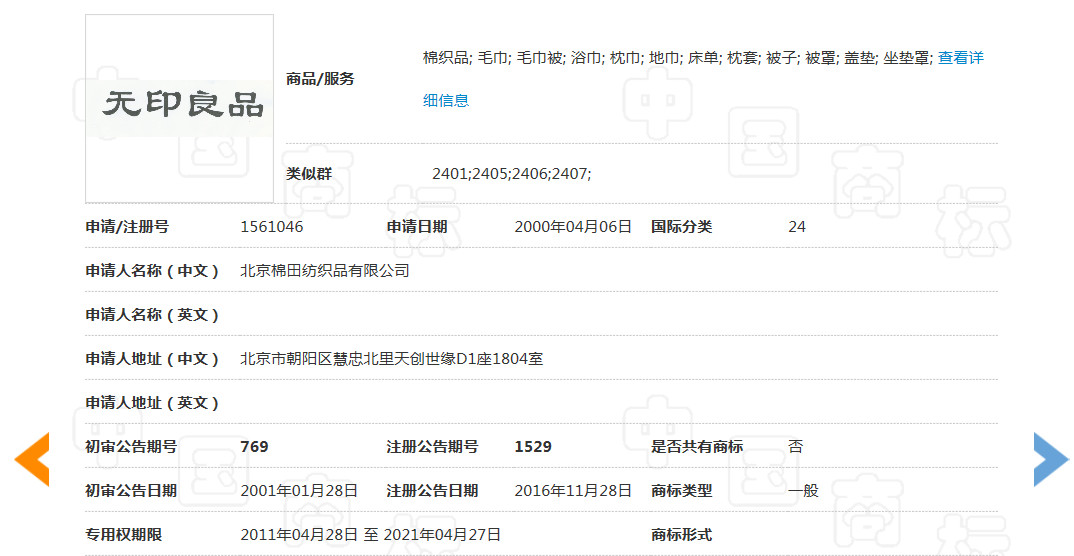Select the application date 2000年04月06日
Viewport: 1074px width, 556px height.
[573, 227]
